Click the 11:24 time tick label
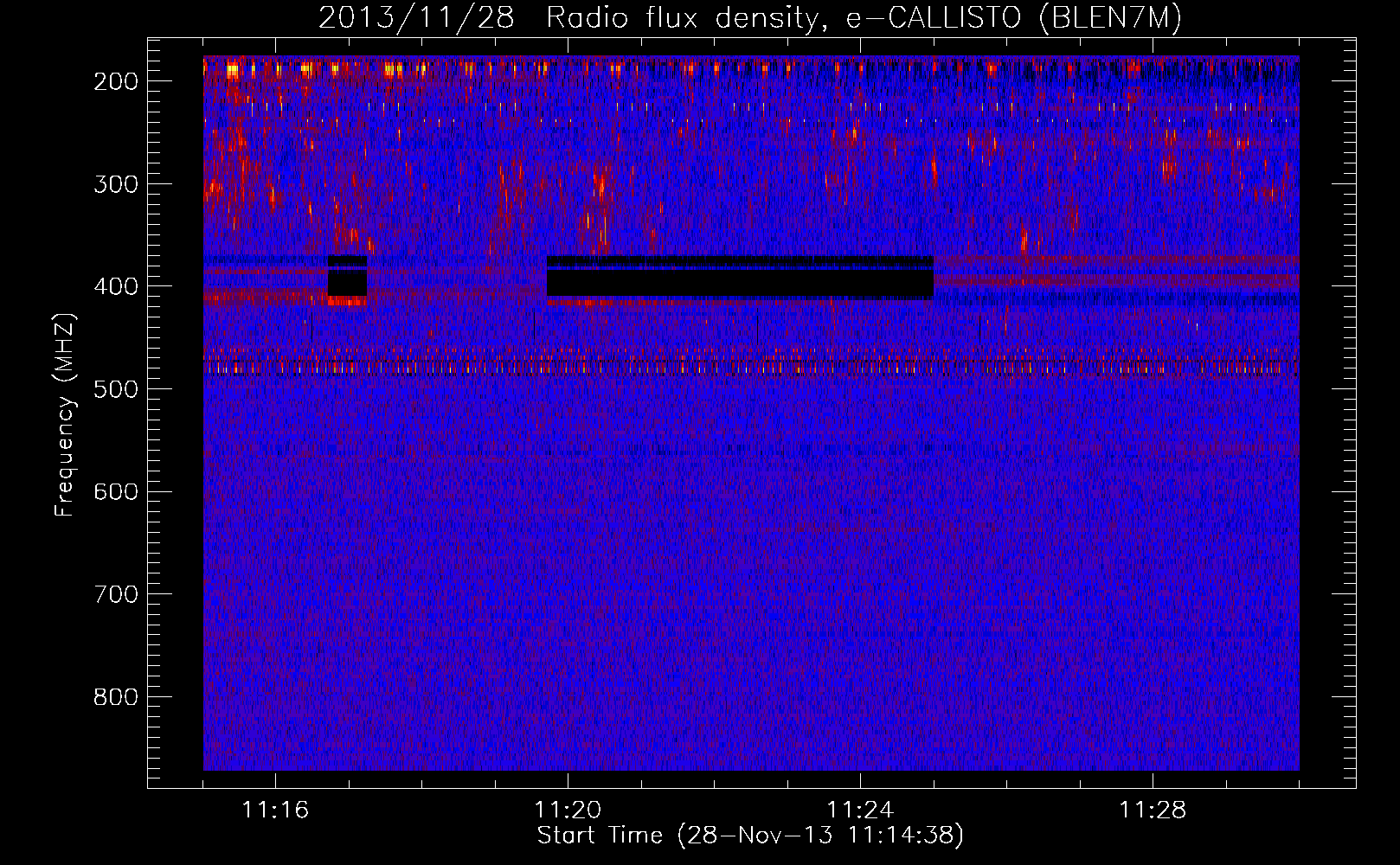This screenshot has height=865, width=1400. click(x=860, y=810)
